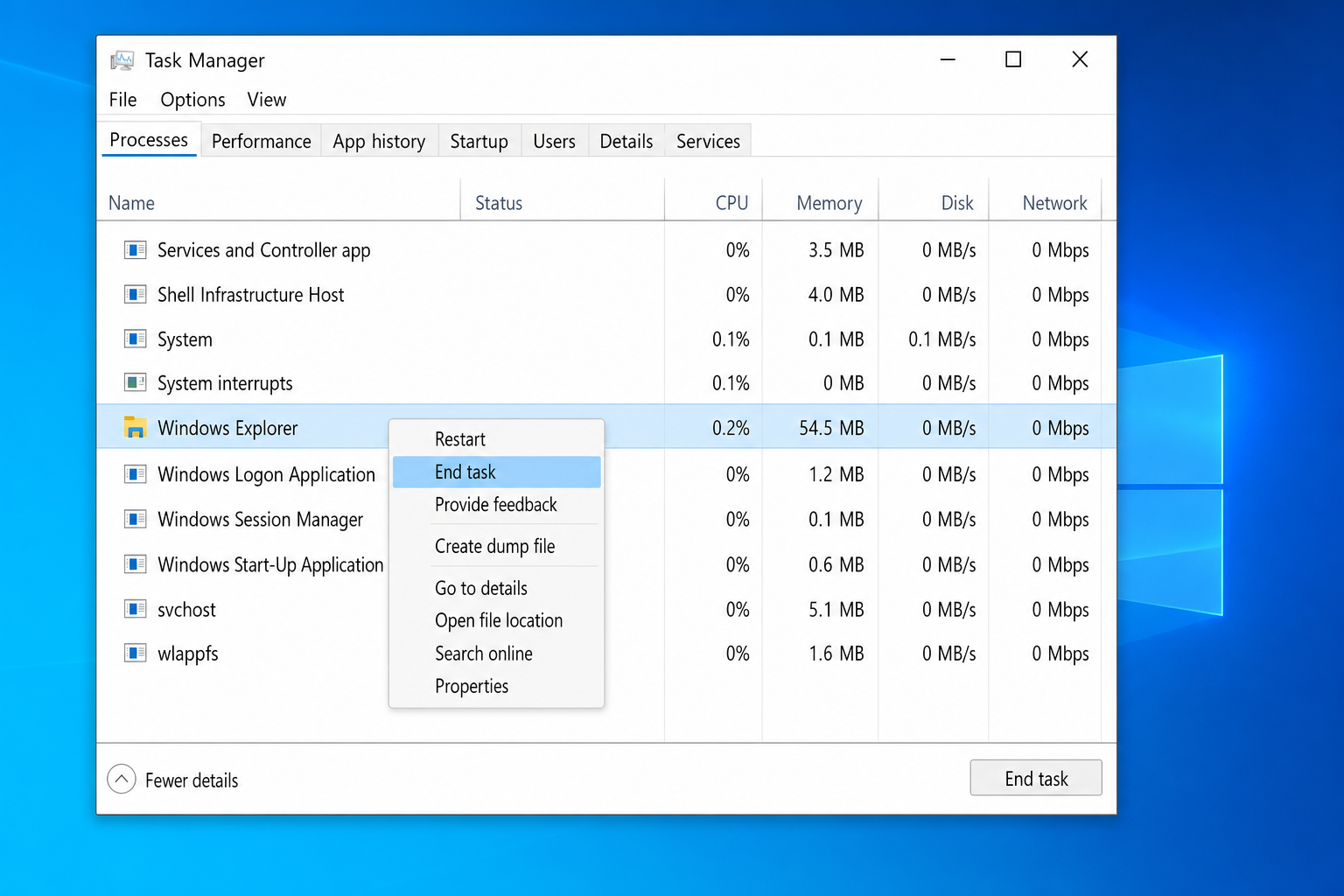This screenshot has height=896, width=1344.
Task: Click the 54.5 MB memory value
Action: click(831, 428)
